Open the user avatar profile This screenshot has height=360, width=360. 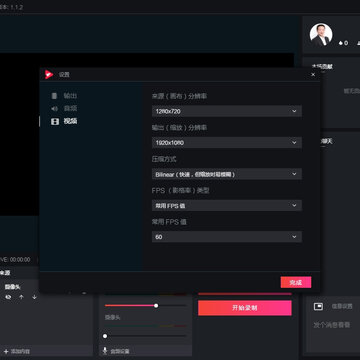pyautogui.click(x=321, y=35)
